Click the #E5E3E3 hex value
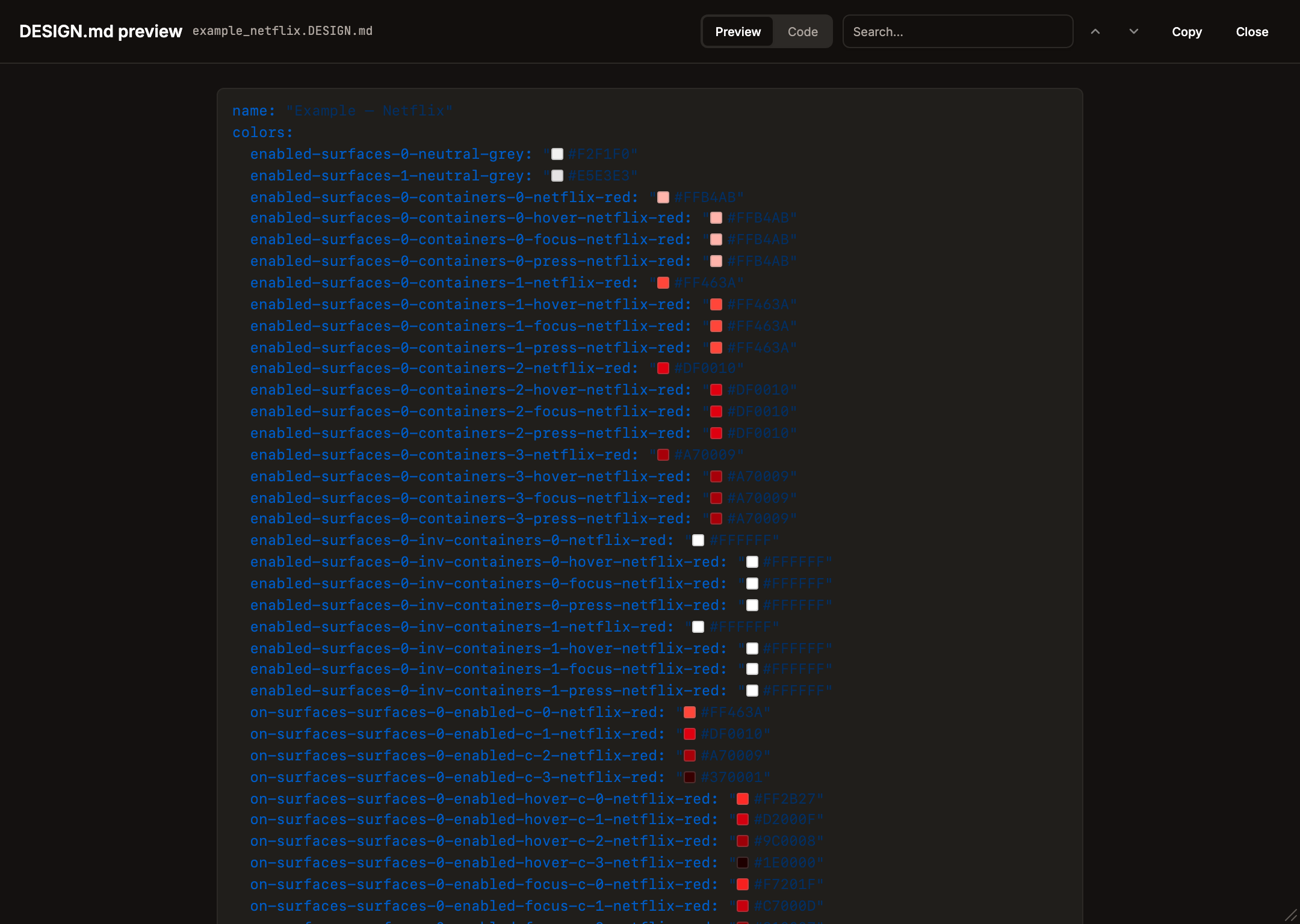 coord(599,176)
